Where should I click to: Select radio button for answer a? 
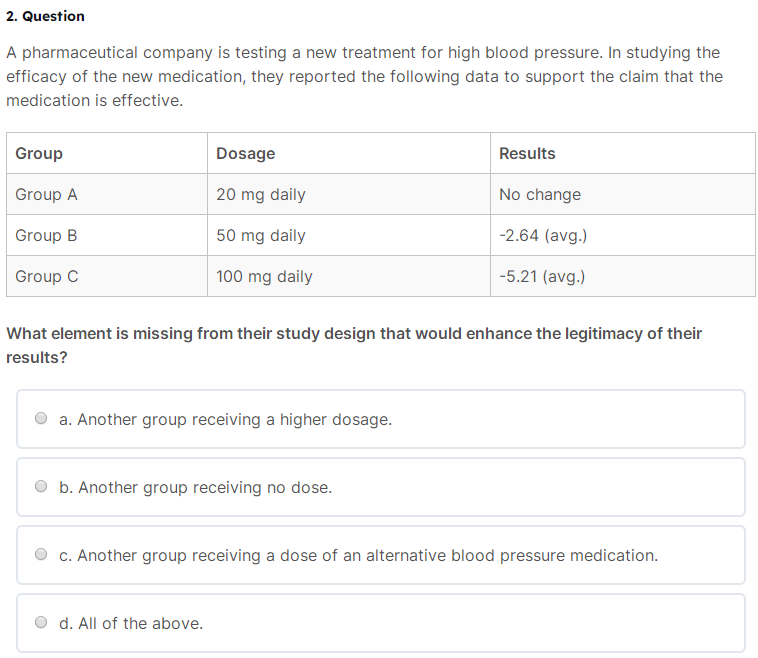pyautogui.click(x=41, y=418)
